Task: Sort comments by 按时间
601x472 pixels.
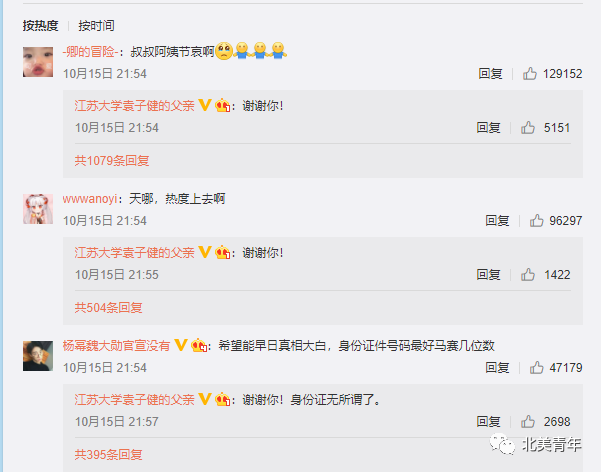Action: (x=96, y=26)
